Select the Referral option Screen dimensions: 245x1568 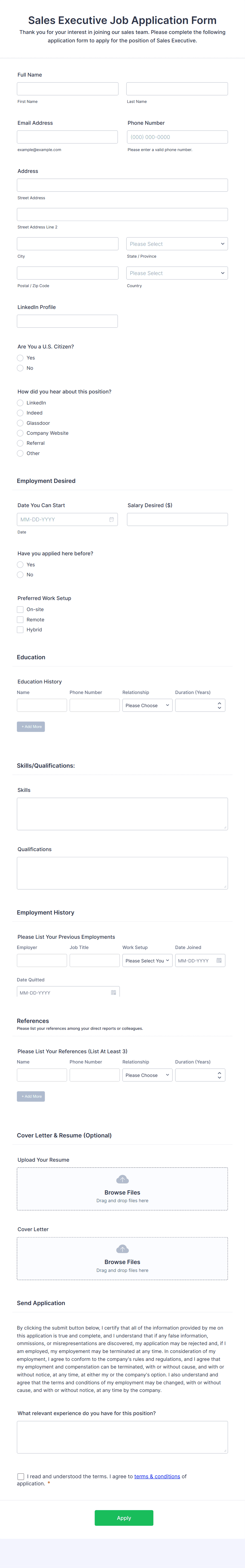point(20,443)
